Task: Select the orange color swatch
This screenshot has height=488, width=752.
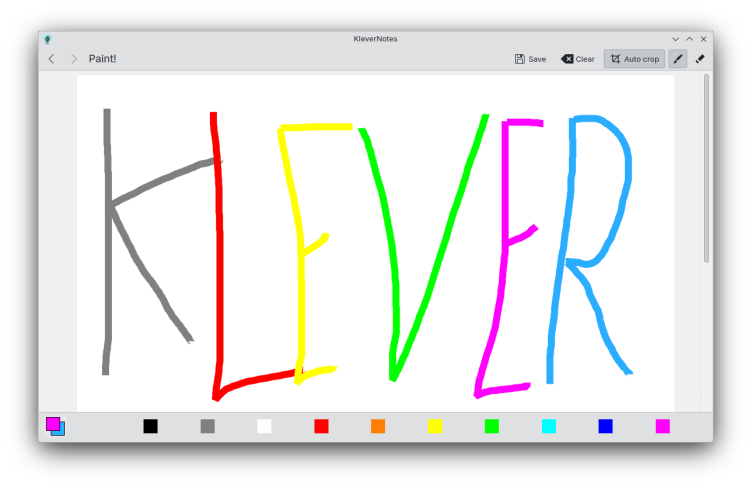Action: pos(378,426)
